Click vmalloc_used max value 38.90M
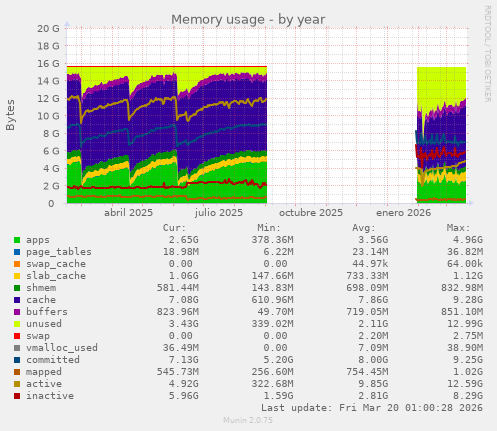497x431 pixels. tap(465, 348)
